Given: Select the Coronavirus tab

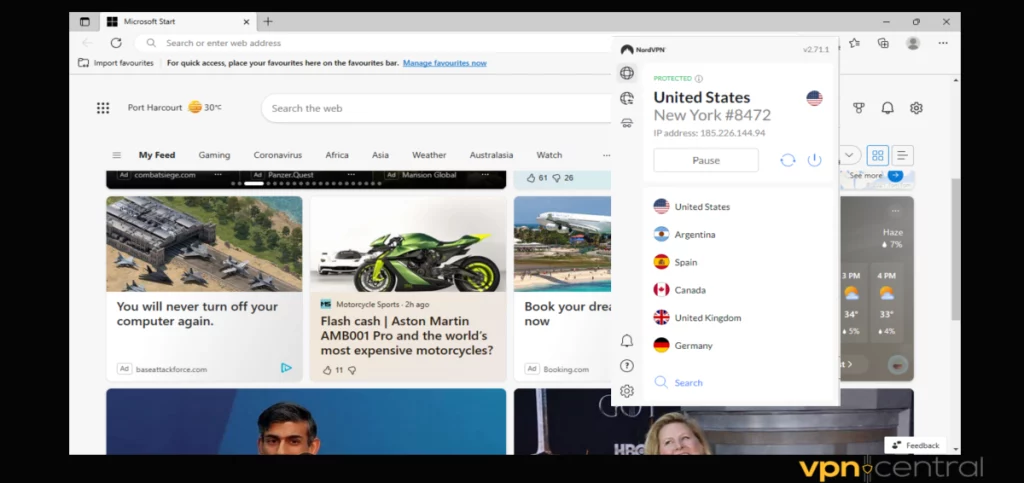Looking at the screenshot, I should (x=278, y=155).
